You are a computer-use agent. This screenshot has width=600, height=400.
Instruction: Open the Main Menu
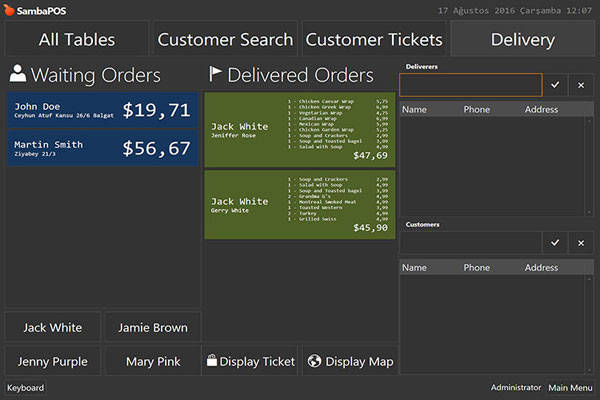coord(570,388)
